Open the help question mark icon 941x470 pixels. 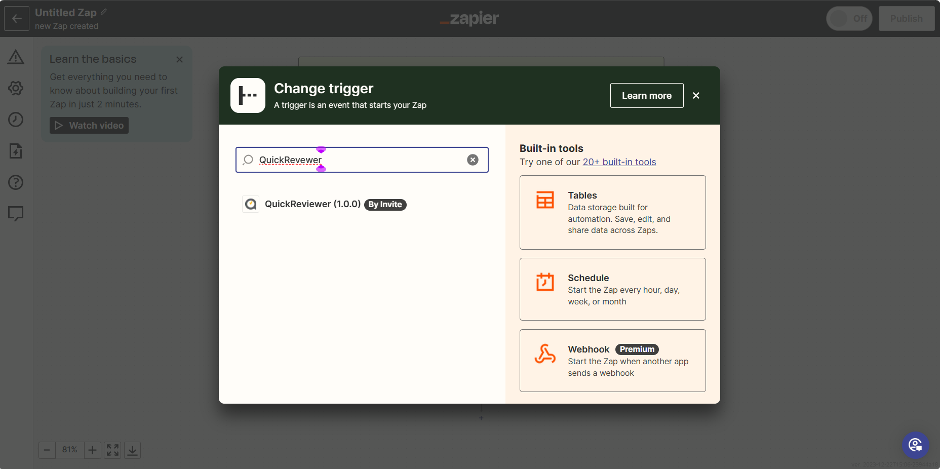click(16, 182)
